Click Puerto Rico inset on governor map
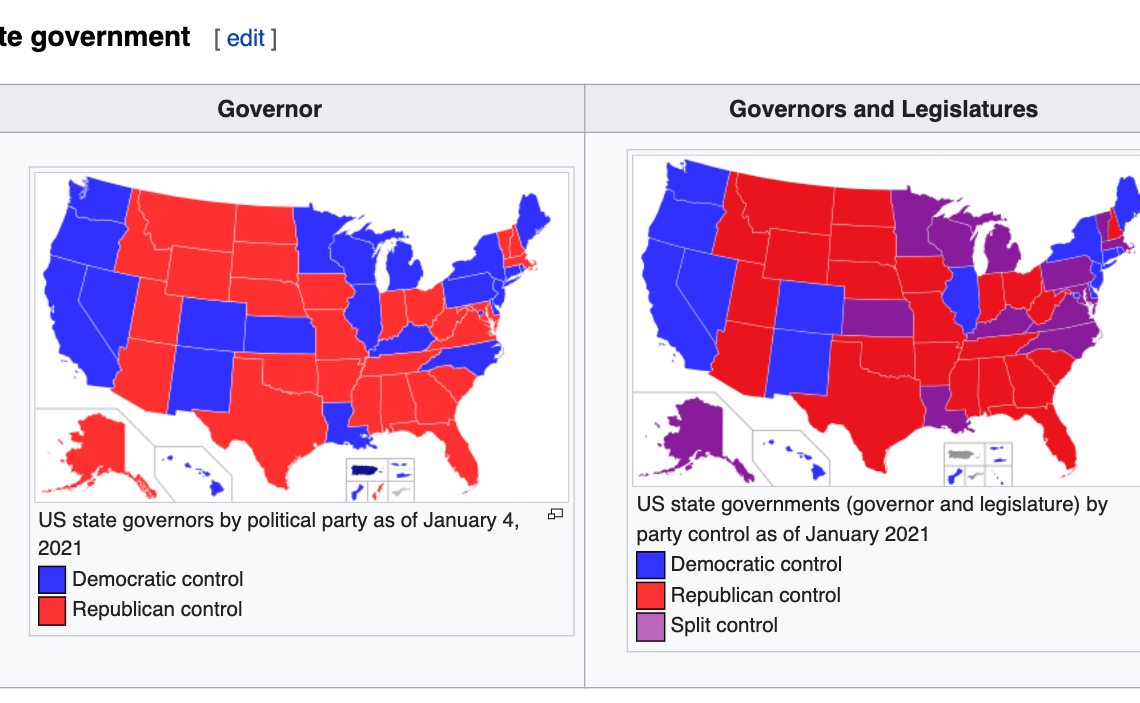 coord(366,470)
